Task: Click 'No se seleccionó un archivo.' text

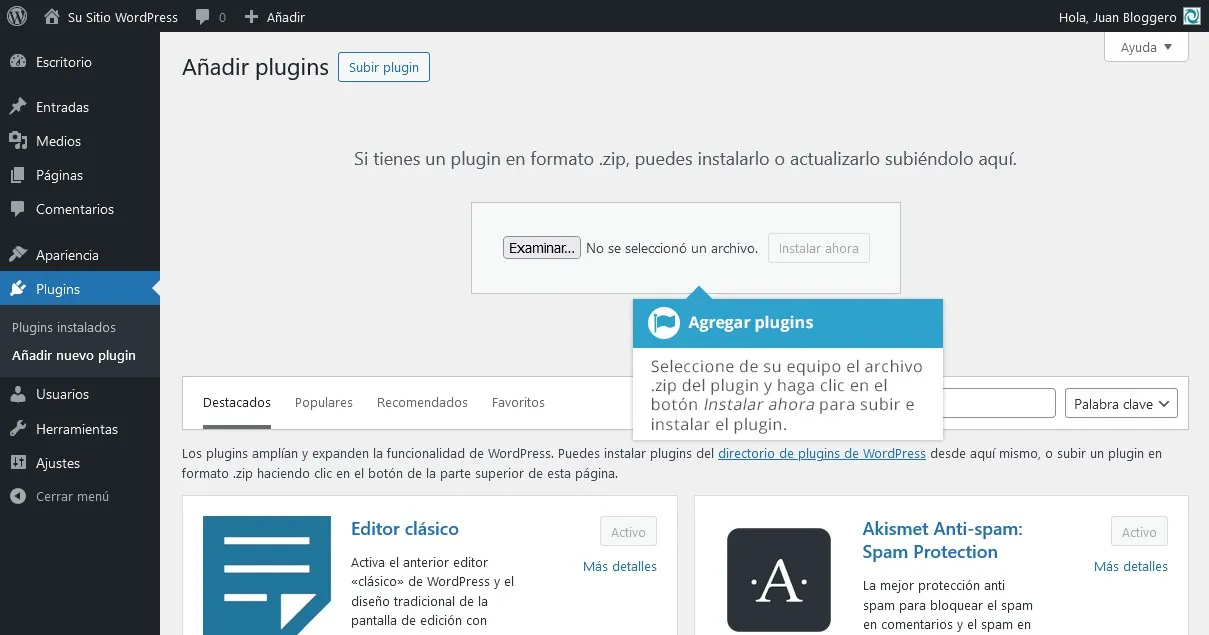Action: [672, 248]
